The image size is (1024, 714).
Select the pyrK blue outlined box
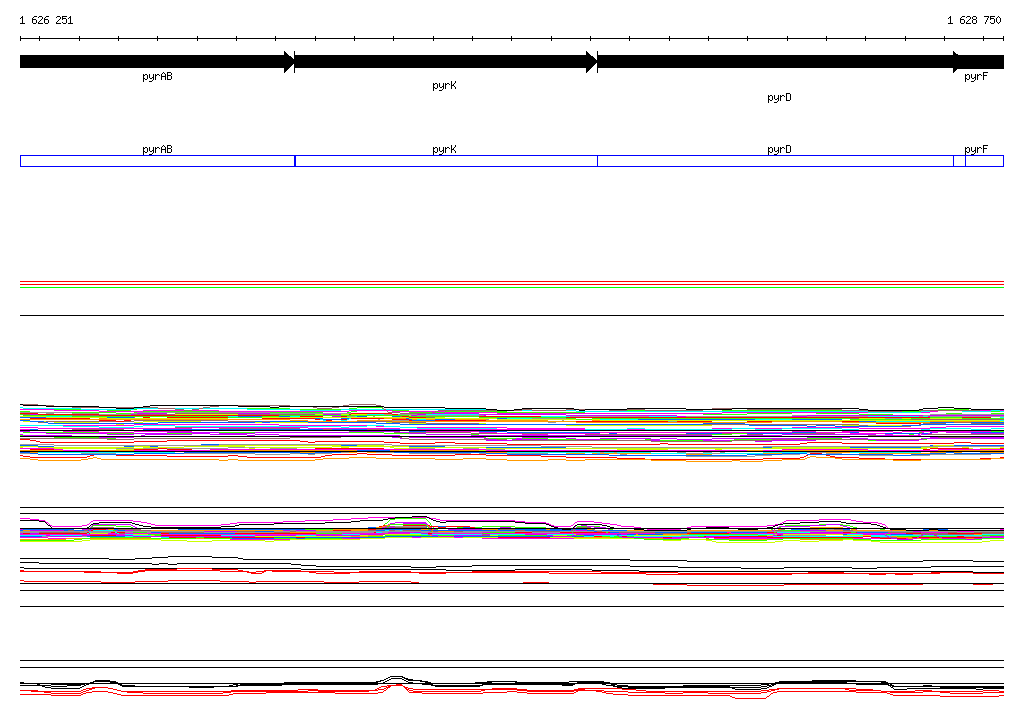point(446,161)
